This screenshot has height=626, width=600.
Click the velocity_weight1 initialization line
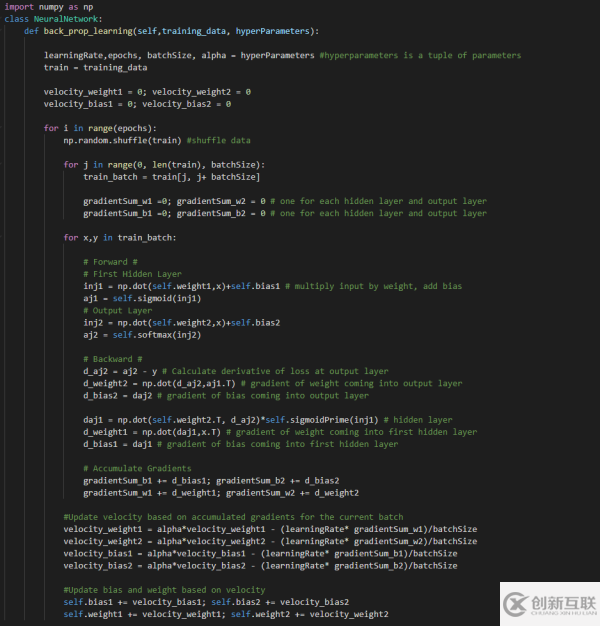point(147,92)
